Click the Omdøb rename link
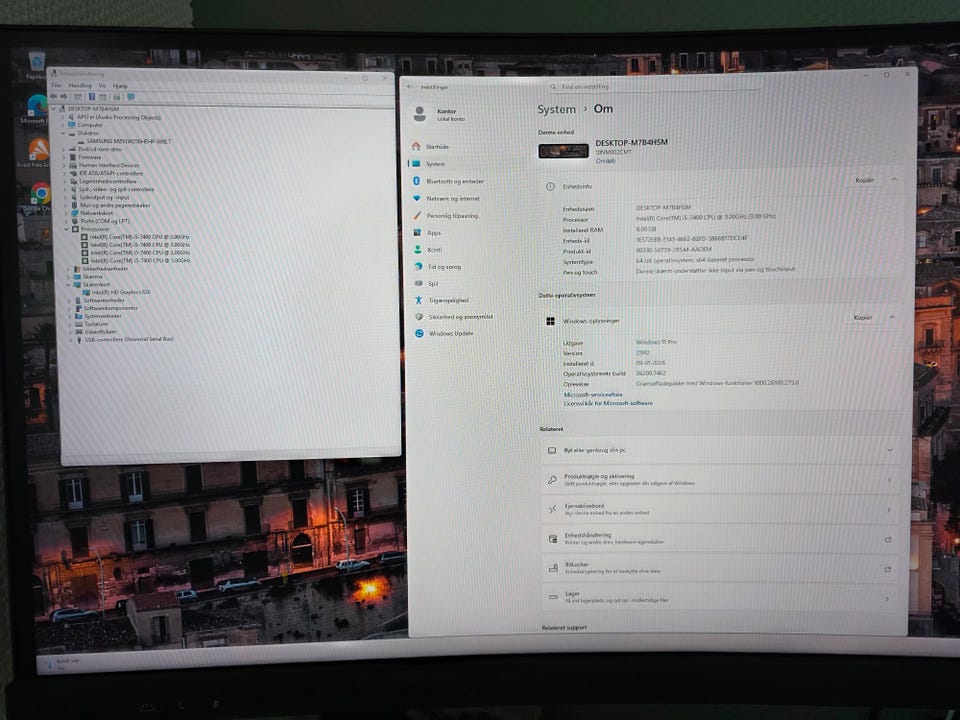The width and height of the screenshot is (960, 720). 606,160
